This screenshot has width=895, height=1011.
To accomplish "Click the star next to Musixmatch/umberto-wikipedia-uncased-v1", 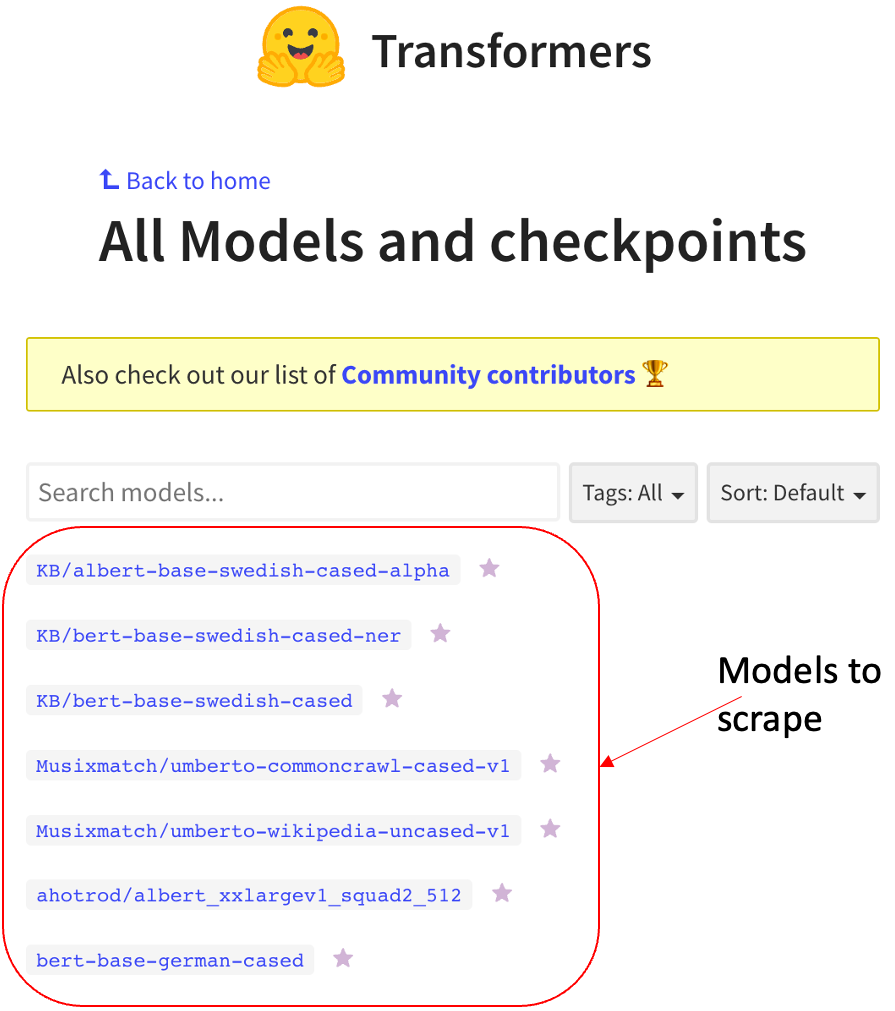I will (550, 828).
